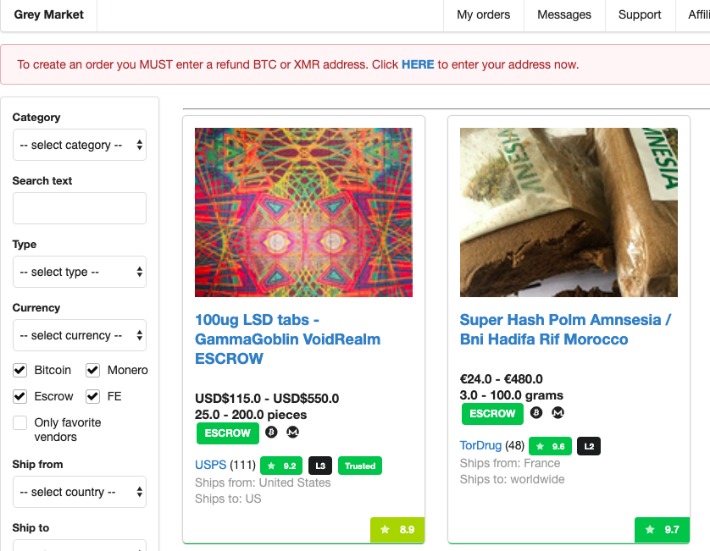Enable Only favorite vendors filter
Viewport: 710px width, 551px height.
point(20,423)
